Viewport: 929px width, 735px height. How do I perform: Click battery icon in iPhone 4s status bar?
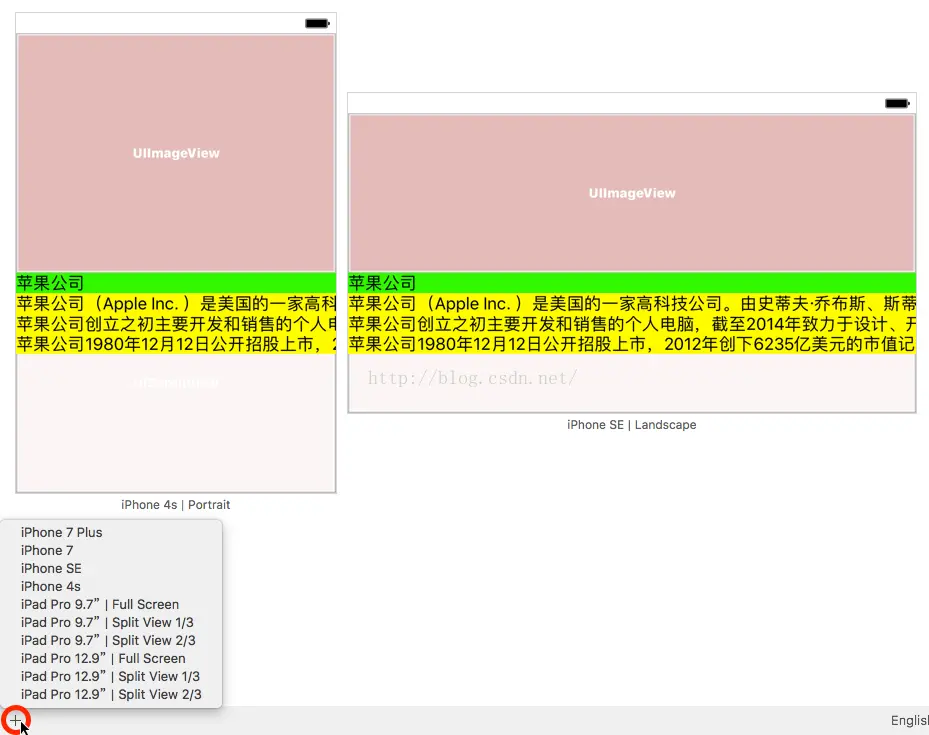(317, 24)
